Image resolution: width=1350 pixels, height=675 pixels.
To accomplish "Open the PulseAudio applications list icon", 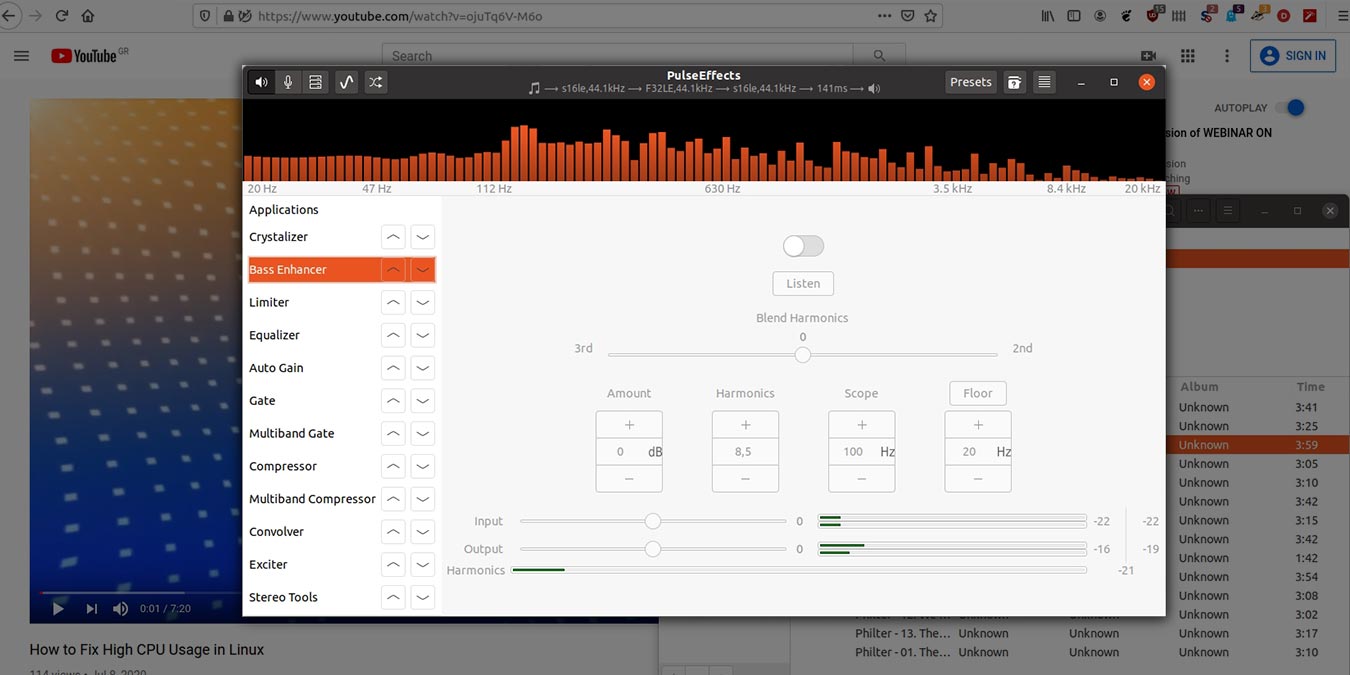I will click(x=315, y=81).
